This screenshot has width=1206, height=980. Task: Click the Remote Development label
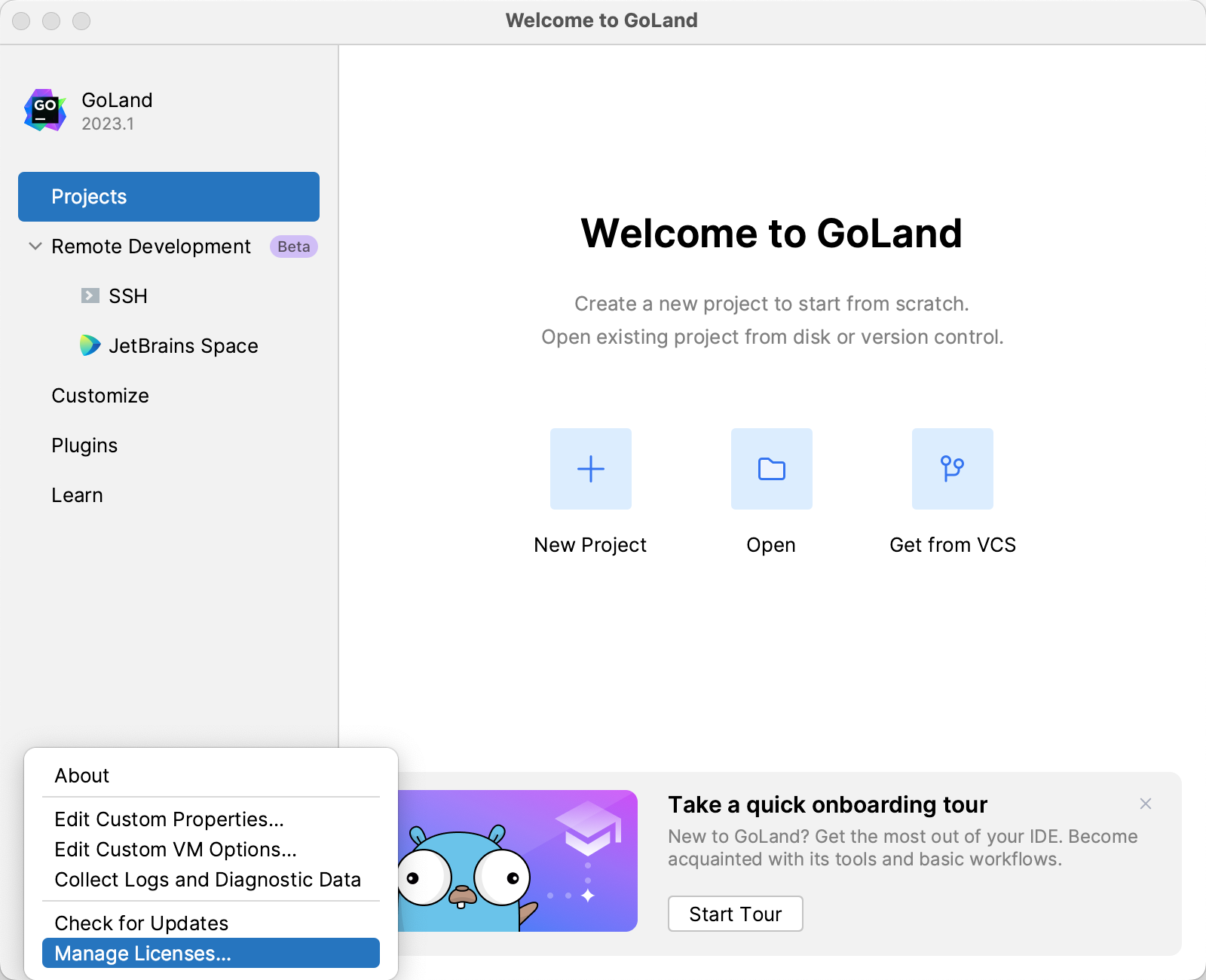[151, 247]
